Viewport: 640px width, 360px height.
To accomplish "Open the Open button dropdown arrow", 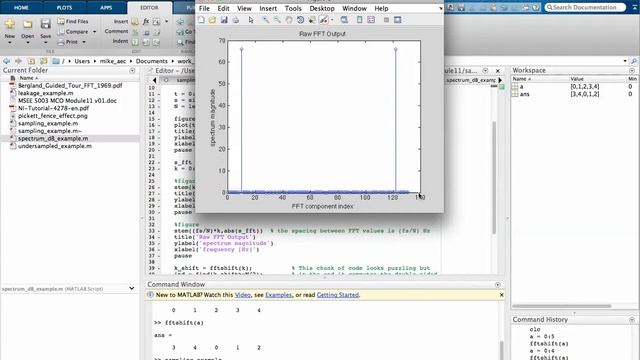I will [27, 42].
